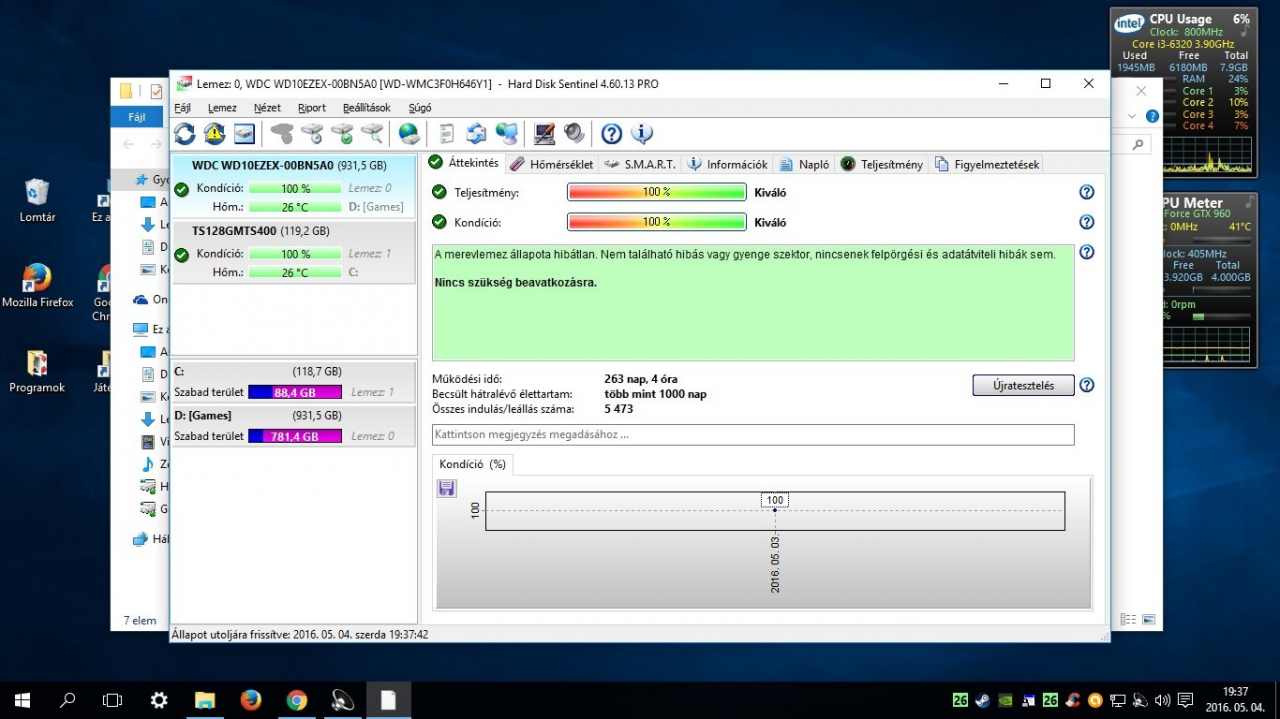
Task: Switch to the S.M.A.R.T. tab
Action: [640, 164]
